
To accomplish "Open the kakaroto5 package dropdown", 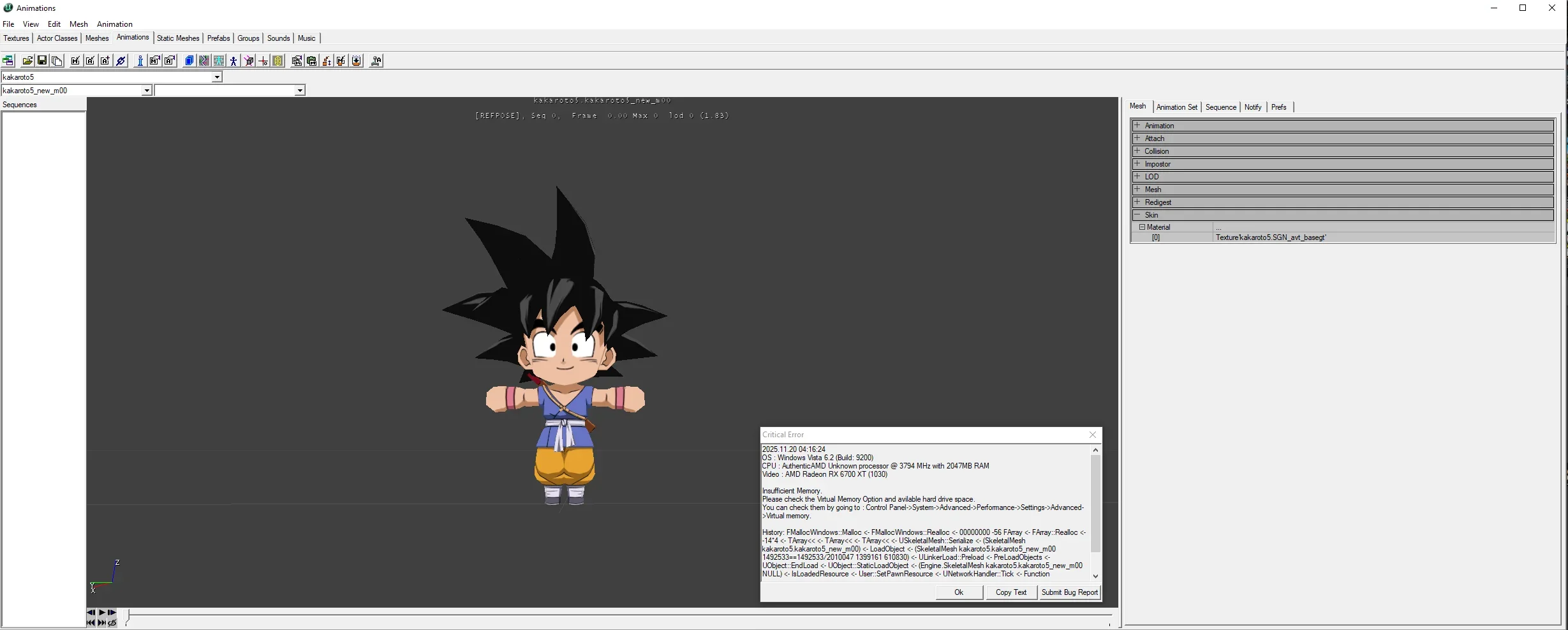I will [217, 77].
